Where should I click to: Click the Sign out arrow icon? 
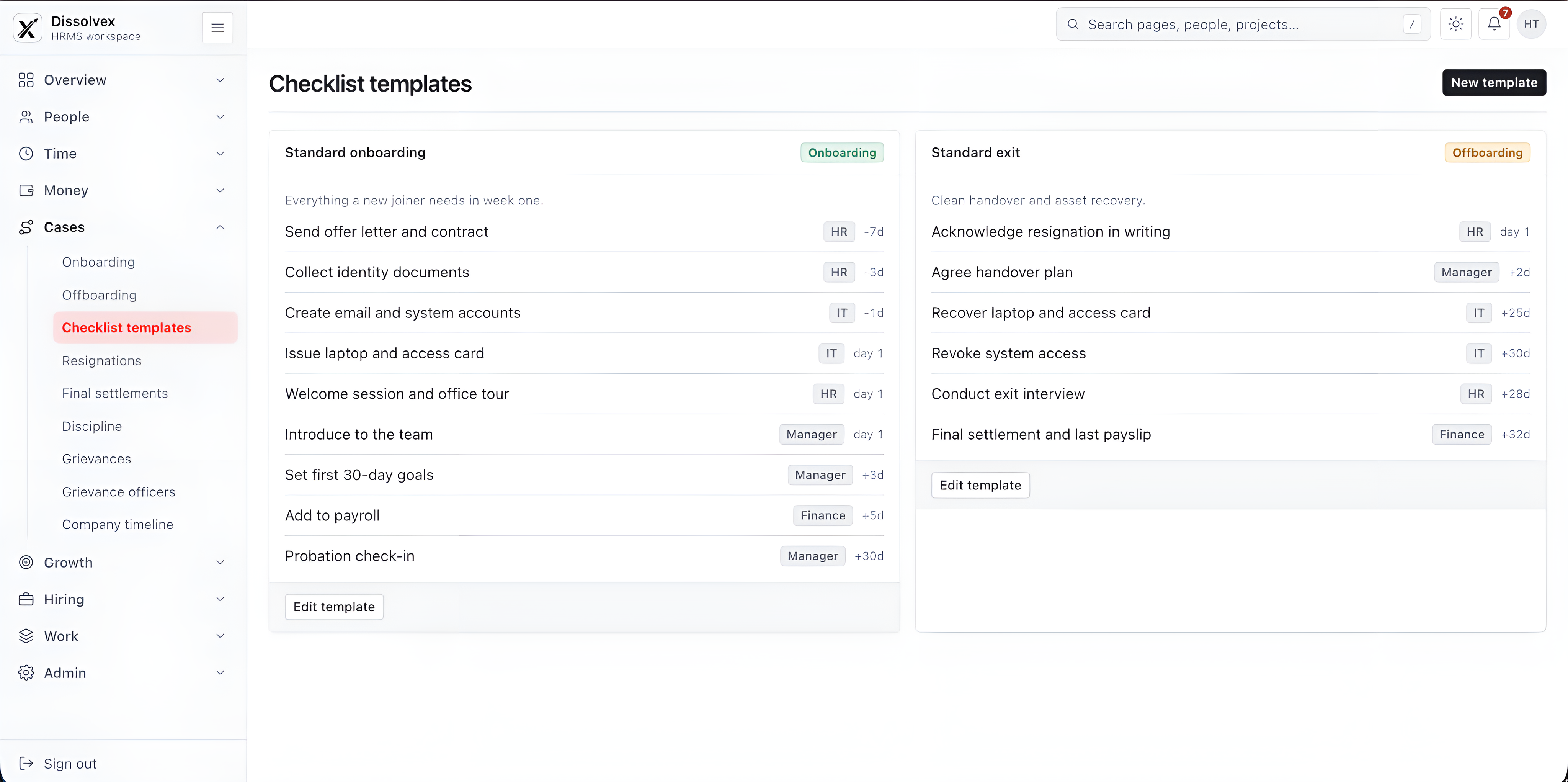click(26, 763)
